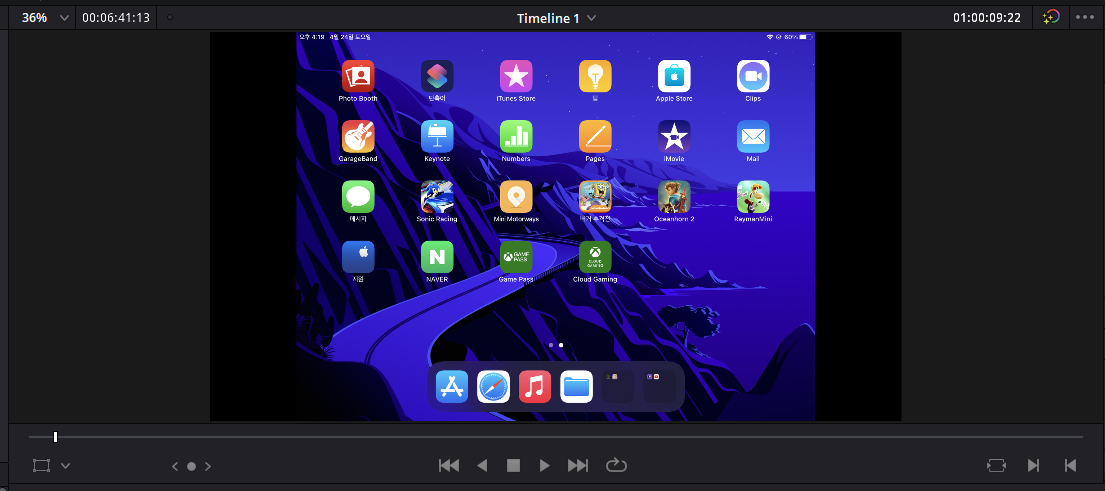Click NAVER icon in the viewer
This screenshot has height=491, width=1105.
(x=437, y=257)
